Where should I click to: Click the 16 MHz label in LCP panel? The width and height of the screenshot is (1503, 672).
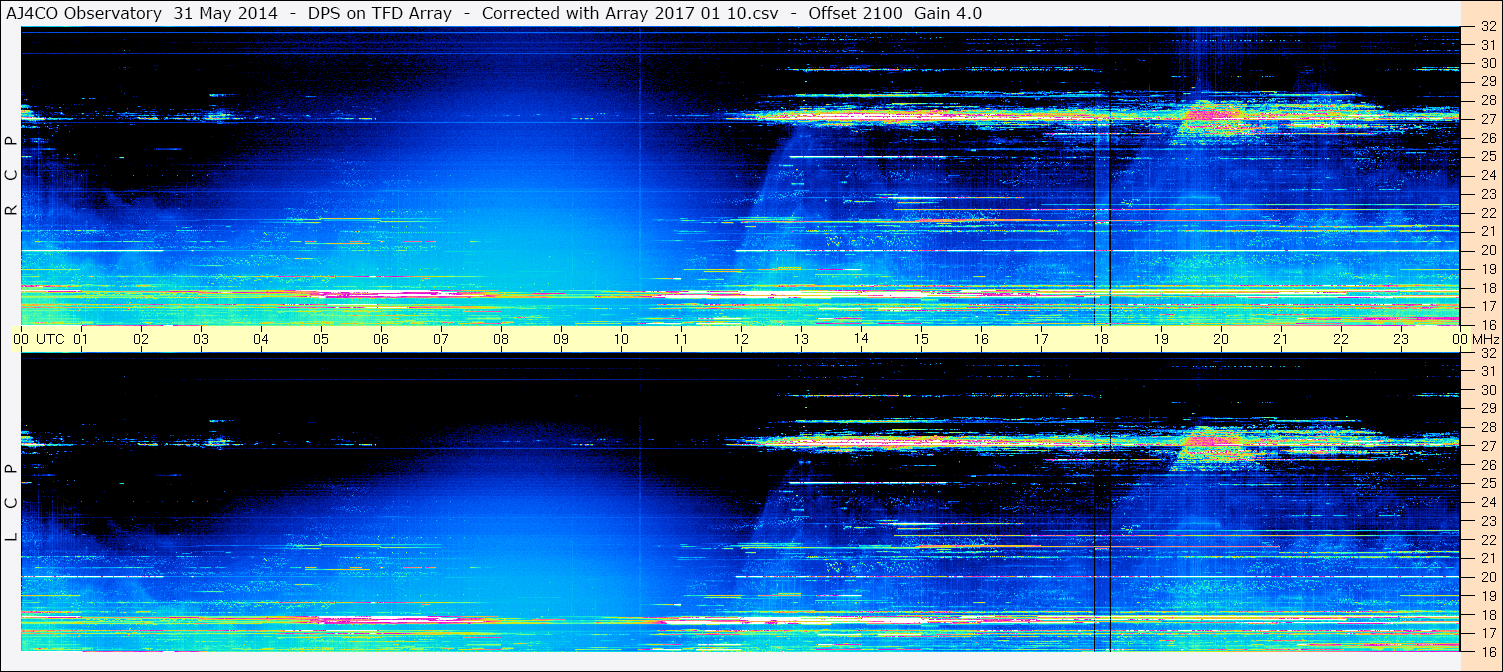pos(1488,651)
